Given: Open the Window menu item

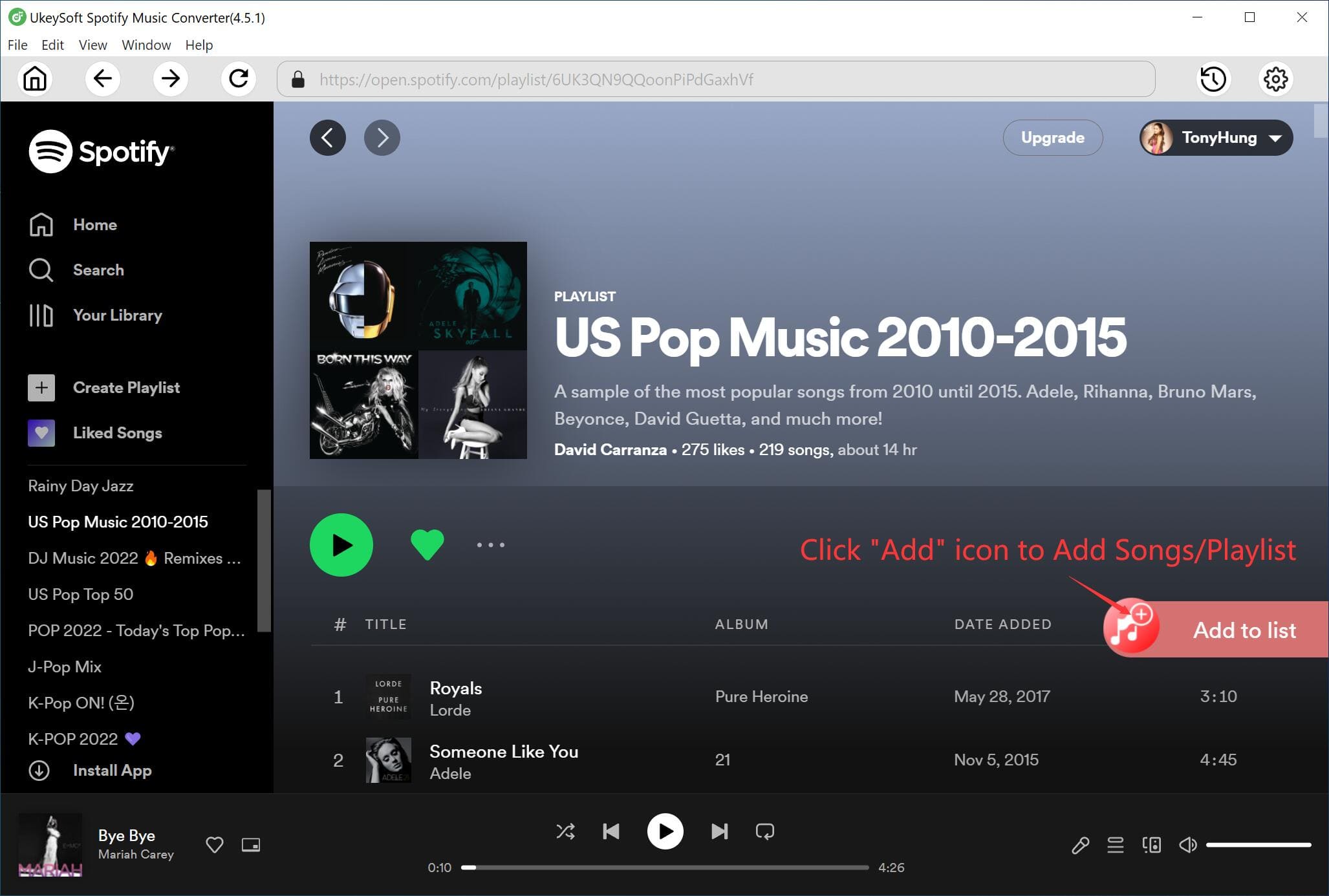Looking at the screenshot, I should click(144, 44).
